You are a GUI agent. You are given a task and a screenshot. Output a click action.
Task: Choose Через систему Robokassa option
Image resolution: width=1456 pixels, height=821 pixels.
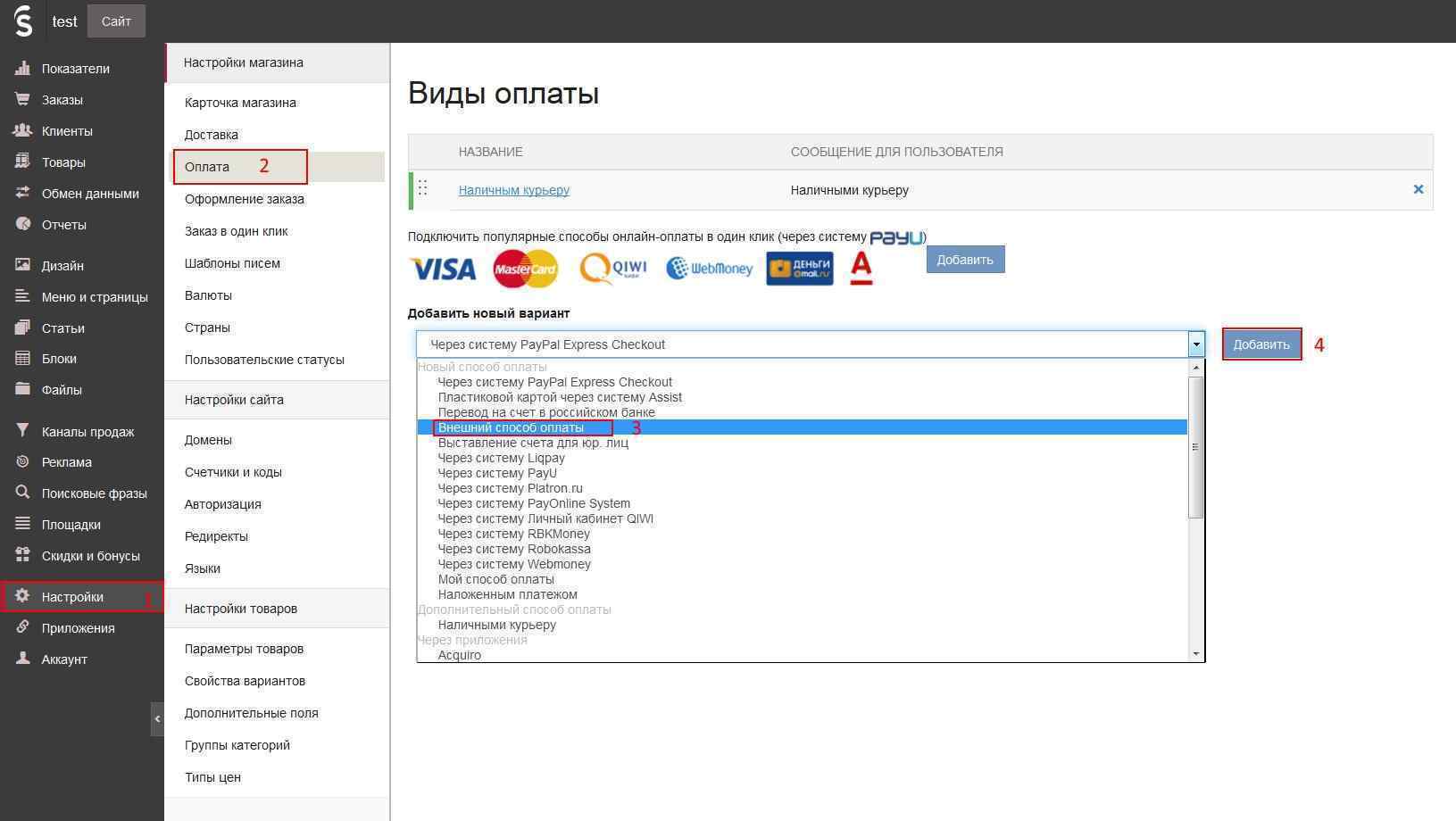click(x=514, y=549)
